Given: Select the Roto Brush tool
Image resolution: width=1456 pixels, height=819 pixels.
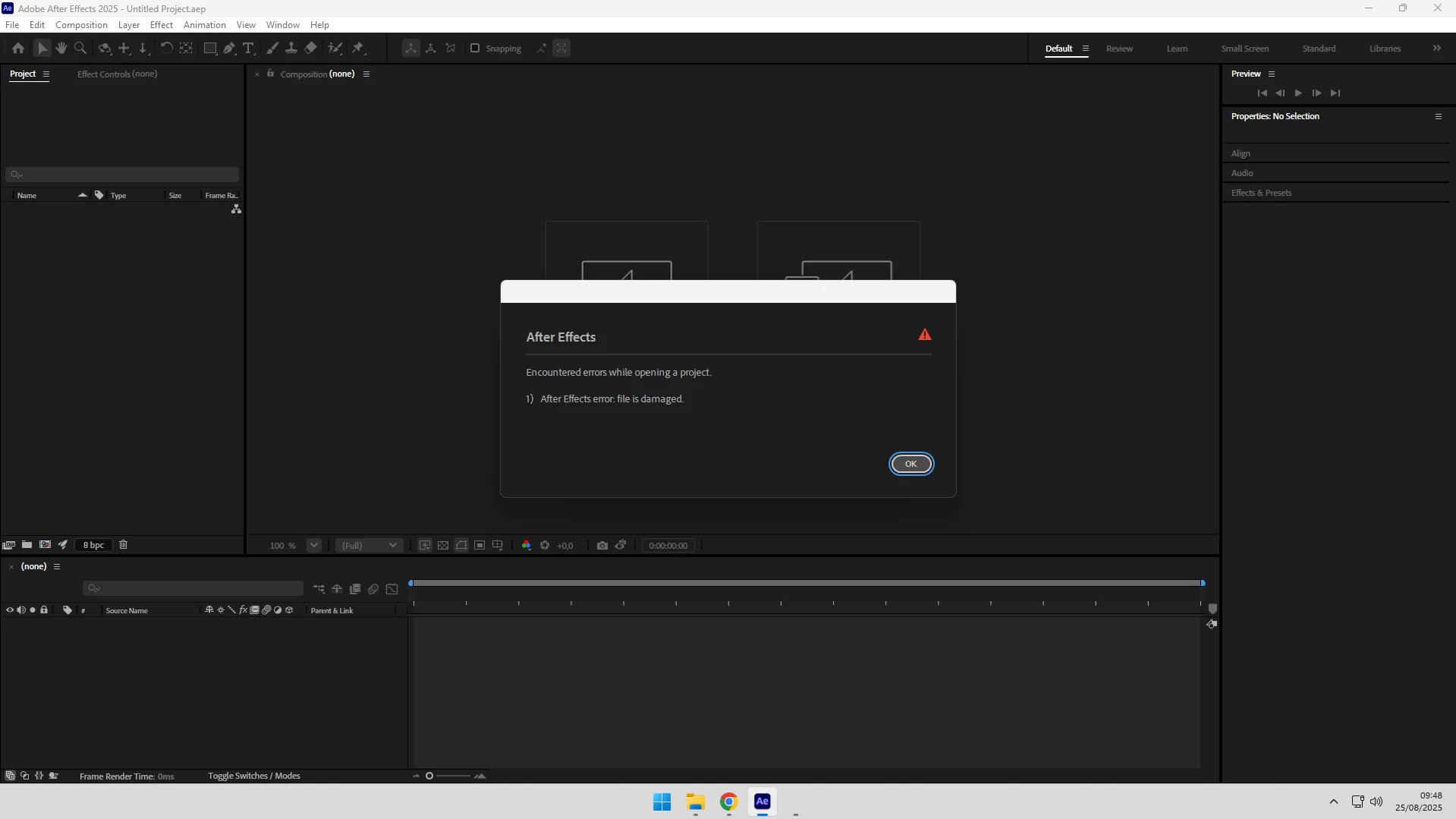Looking at the screenshot, I should 335,48.
